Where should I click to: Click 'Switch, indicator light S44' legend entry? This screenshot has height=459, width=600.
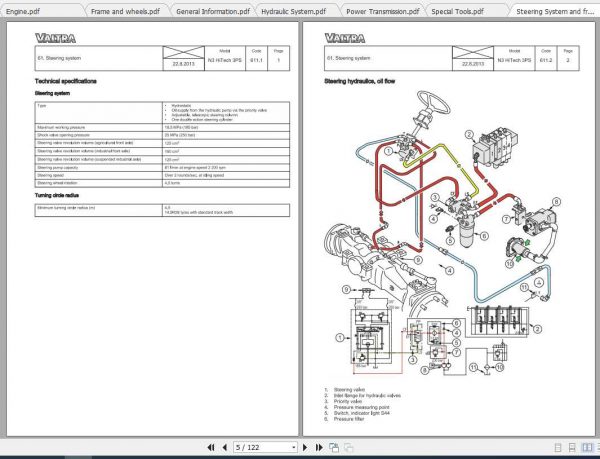[362, 413]
